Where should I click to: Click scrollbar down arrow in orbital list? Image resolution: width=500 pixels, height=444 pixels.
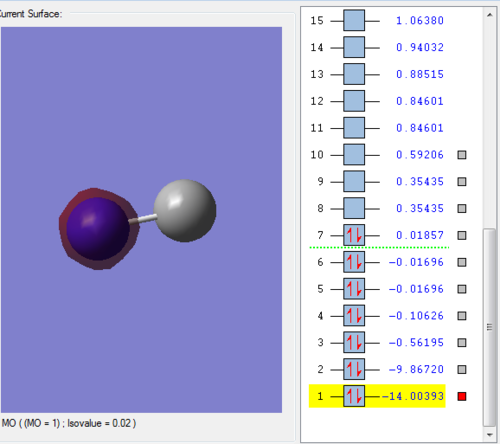tap(489, 435)
